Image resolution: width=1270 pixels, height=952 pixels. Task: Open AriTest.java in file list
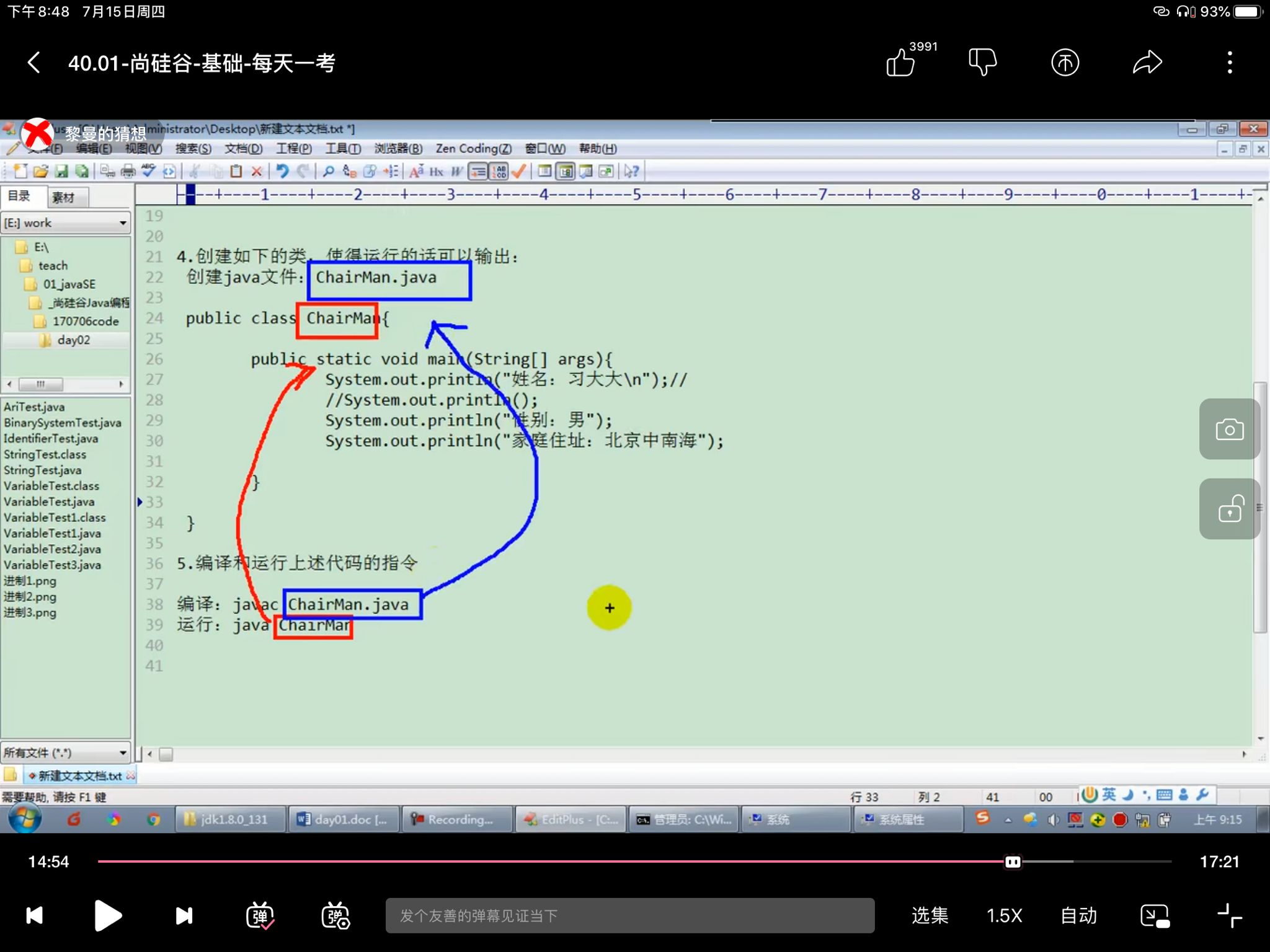[x=34, y=407]
